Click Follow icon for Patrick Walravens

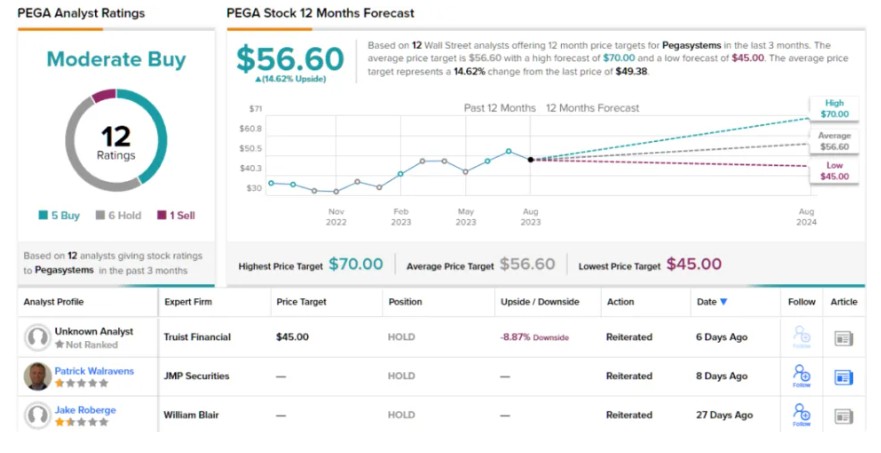(x=801, y=375)
